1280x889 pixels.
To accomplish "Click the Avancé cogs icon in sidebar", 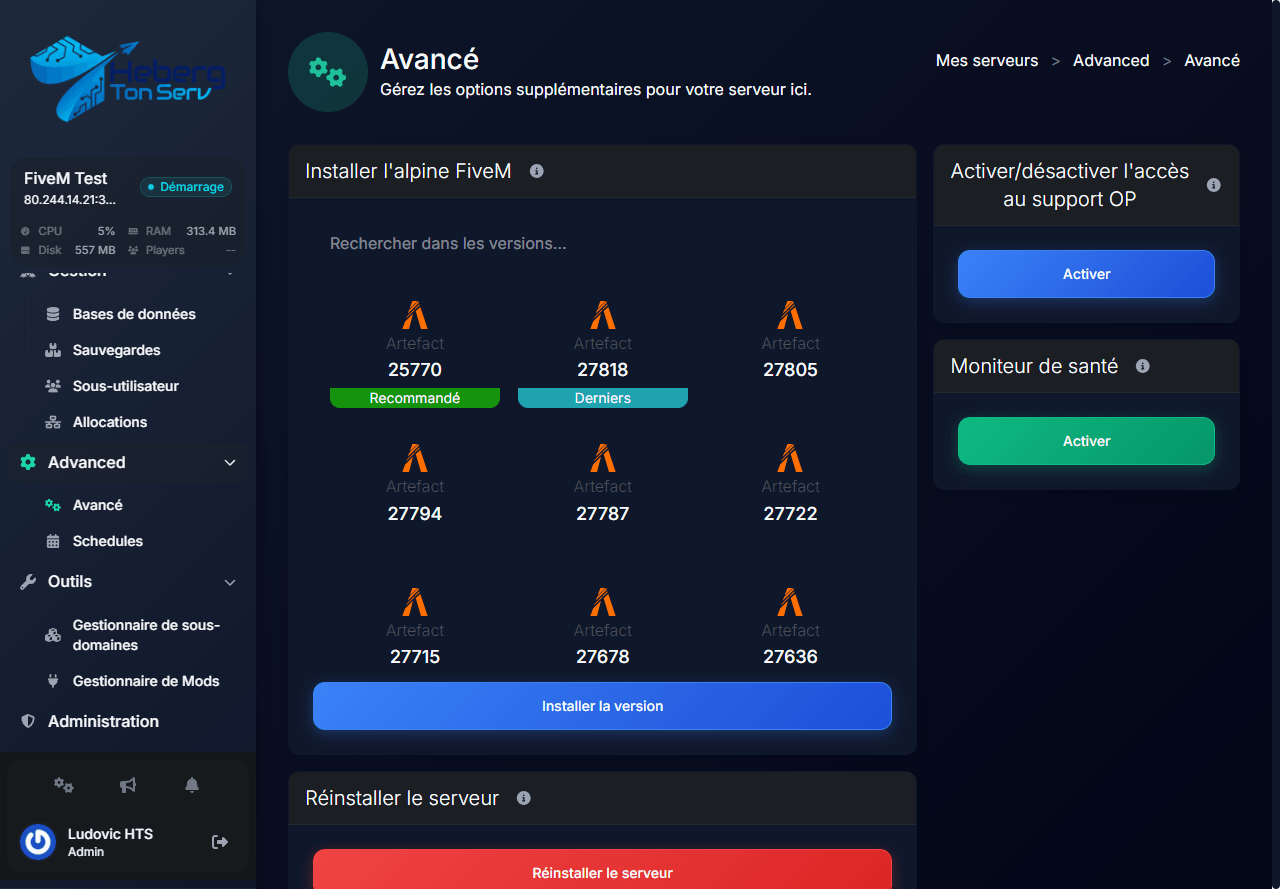I will (53, 505).
